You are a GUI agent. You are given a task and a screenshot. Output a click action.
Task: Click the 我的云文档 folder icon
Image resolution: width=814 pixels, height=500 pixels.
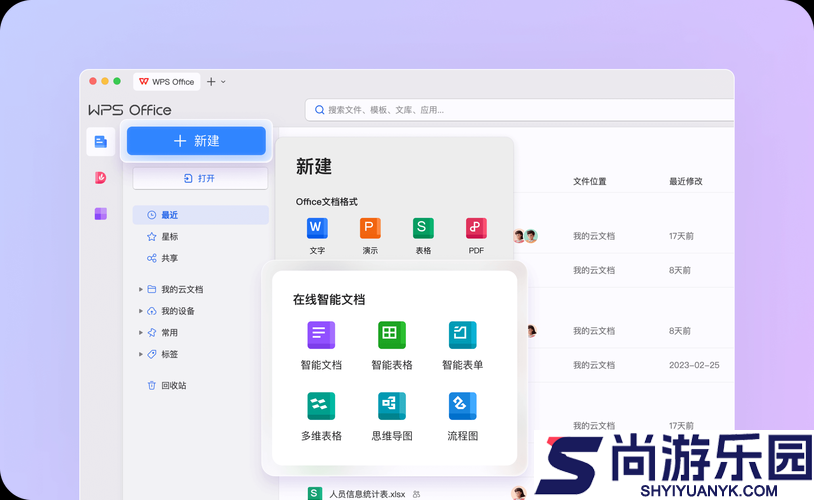point(152,289)
